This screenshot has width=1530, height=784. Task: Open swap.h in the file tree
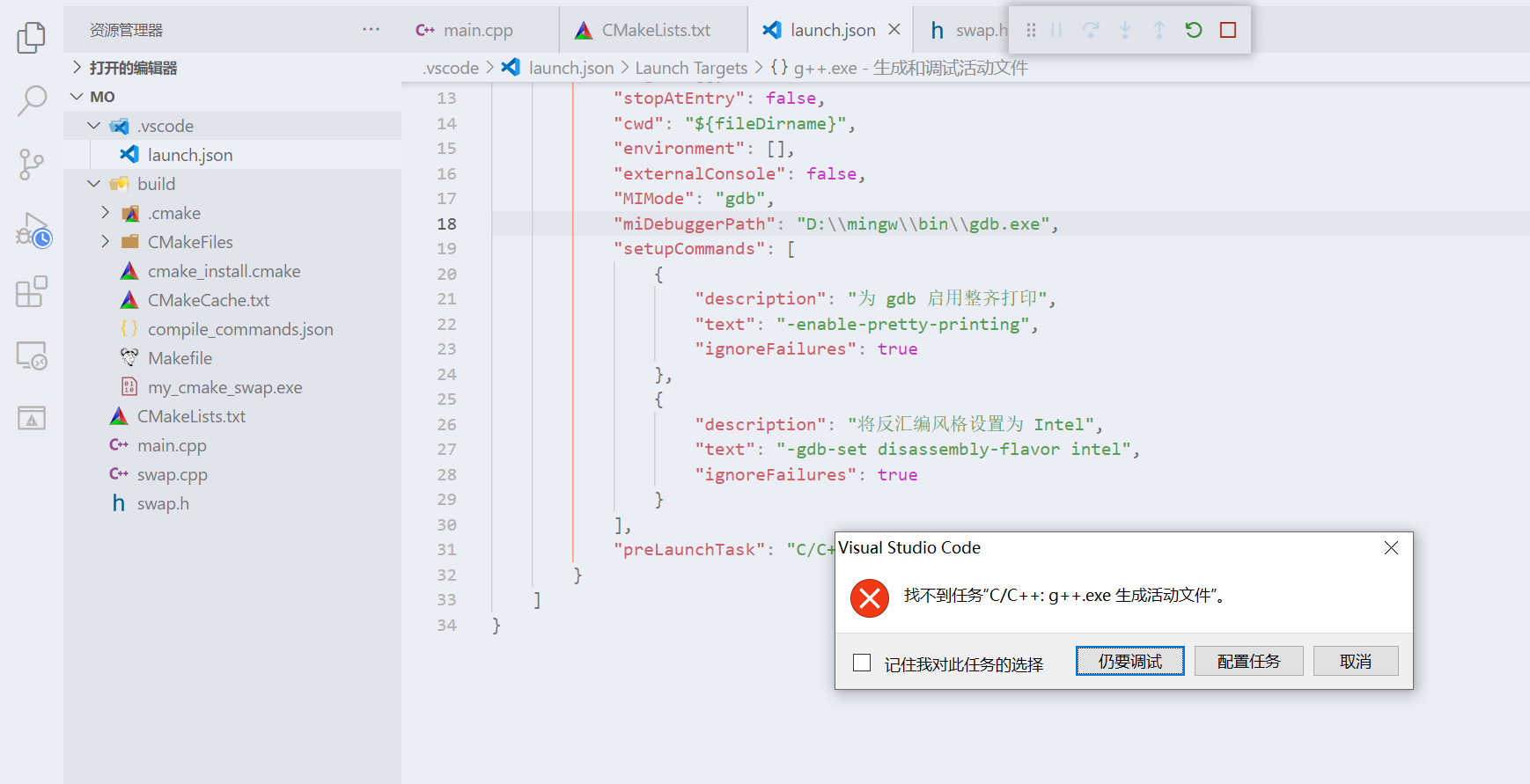click(232, 503)
